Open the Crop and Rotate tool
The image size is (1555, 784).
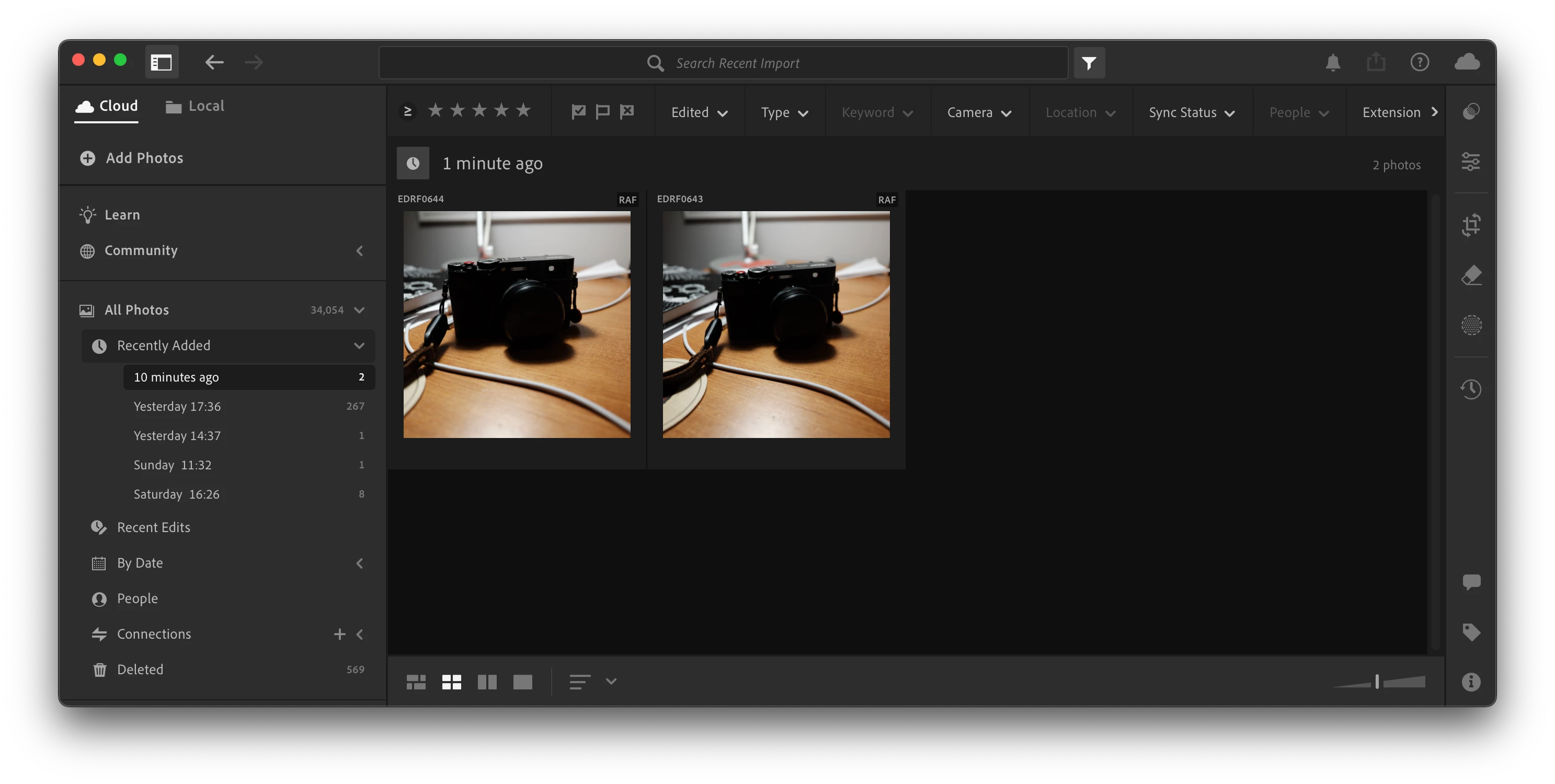pyautogui.click(x=1471, y=225)
